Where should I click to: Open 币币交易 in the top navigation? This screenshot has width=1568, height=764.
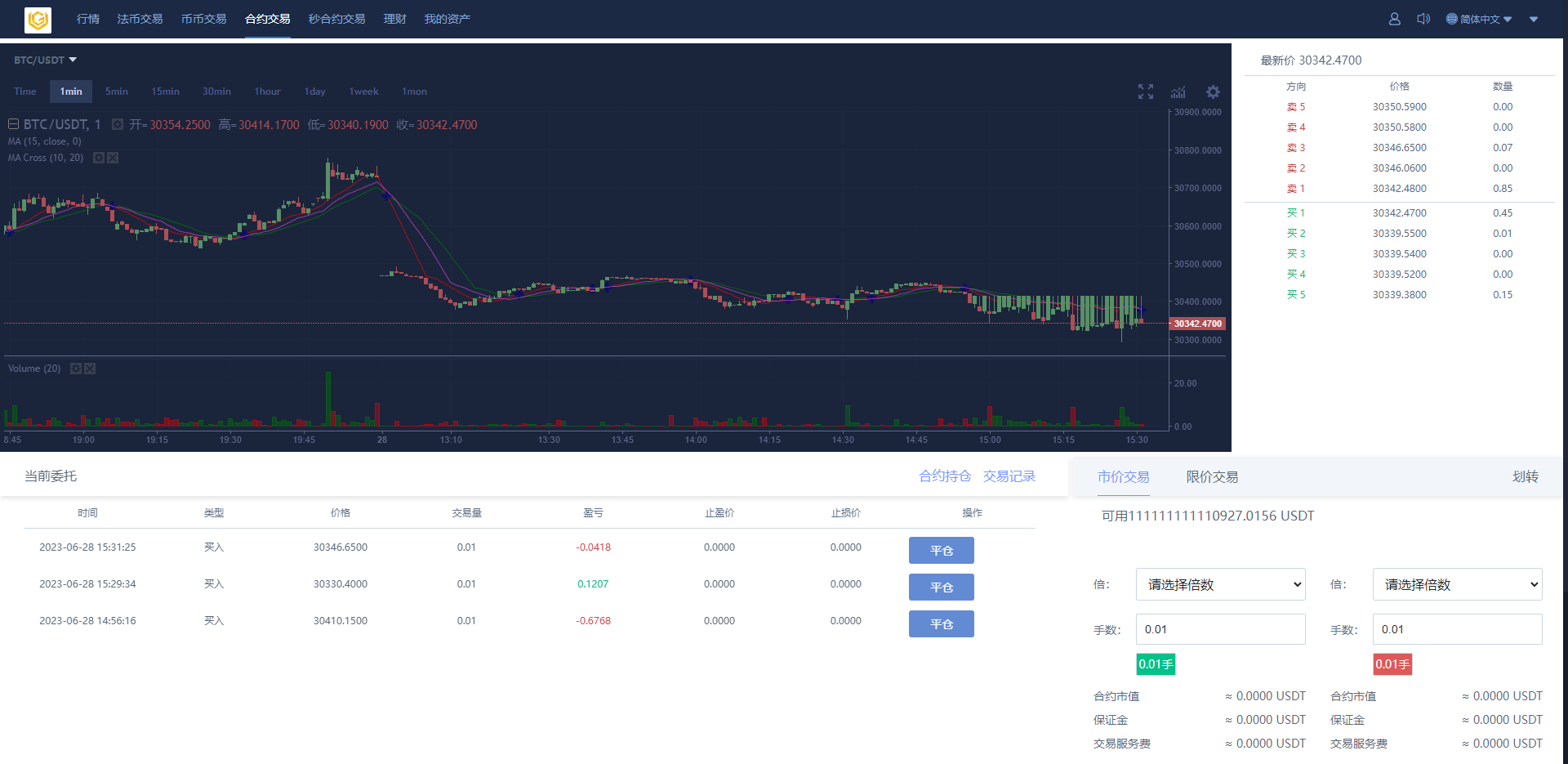[203, 19]
